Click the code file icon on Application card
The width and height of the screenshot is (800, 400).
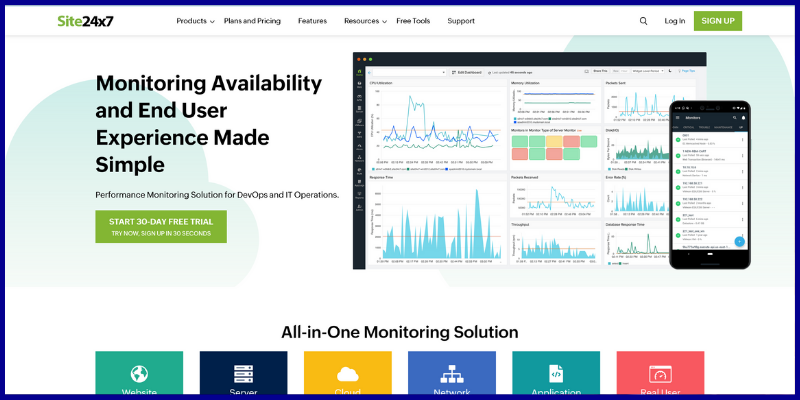pos(556,374)
